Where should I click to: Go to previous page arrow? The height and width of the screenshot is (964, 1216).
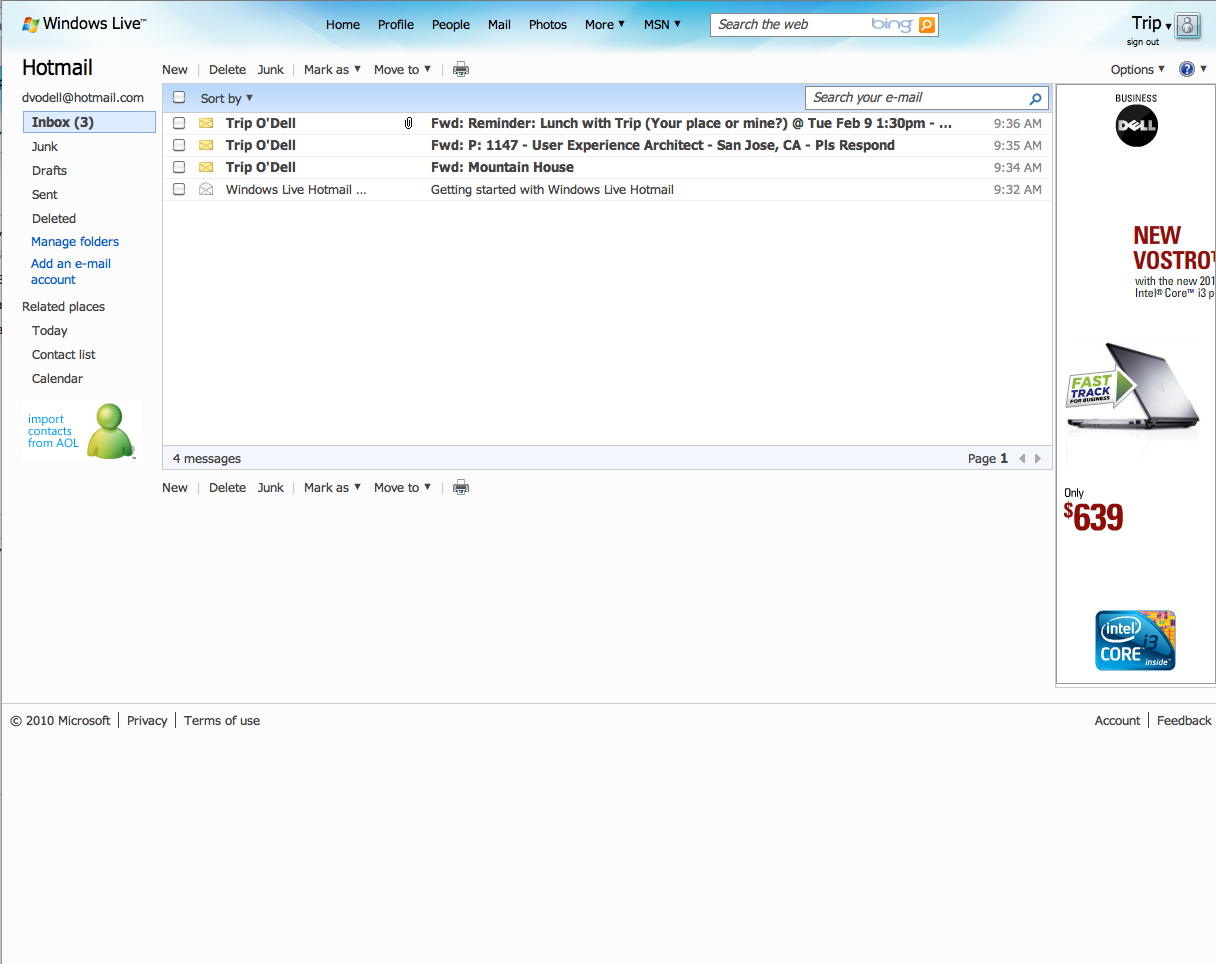[x=1022, y=459]
